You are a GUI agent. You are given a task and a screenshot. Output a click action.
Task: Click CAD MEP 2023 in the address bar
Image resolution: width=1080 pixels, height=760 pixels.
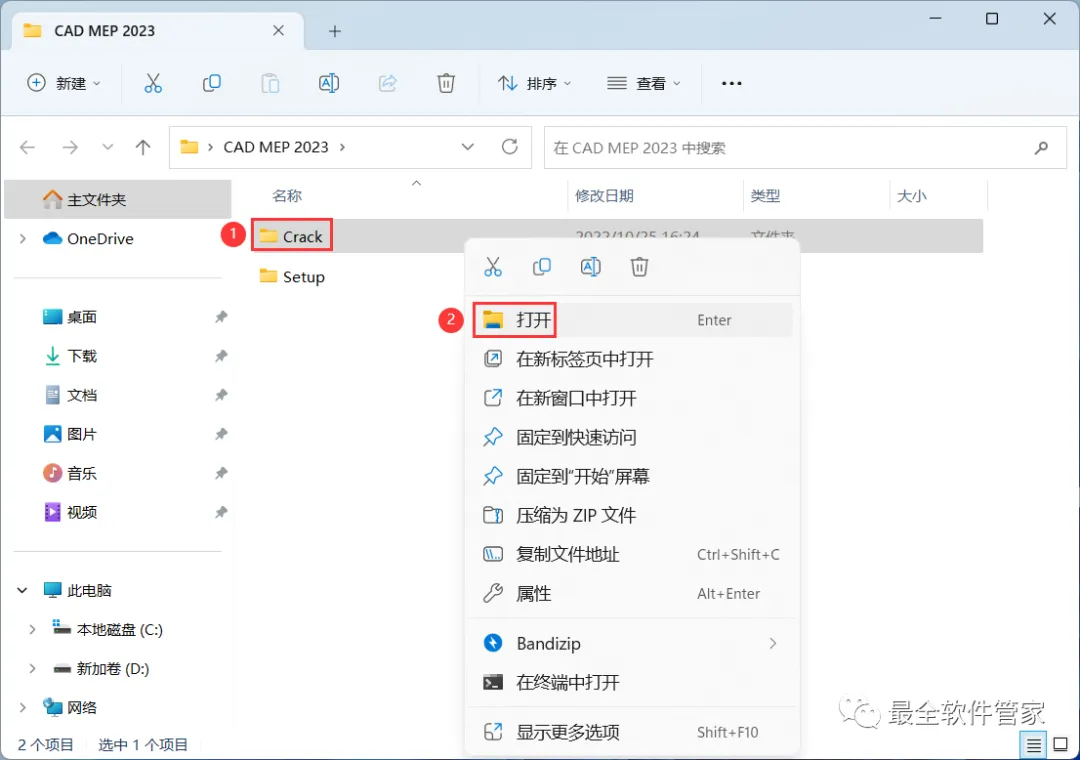(276, 147)
